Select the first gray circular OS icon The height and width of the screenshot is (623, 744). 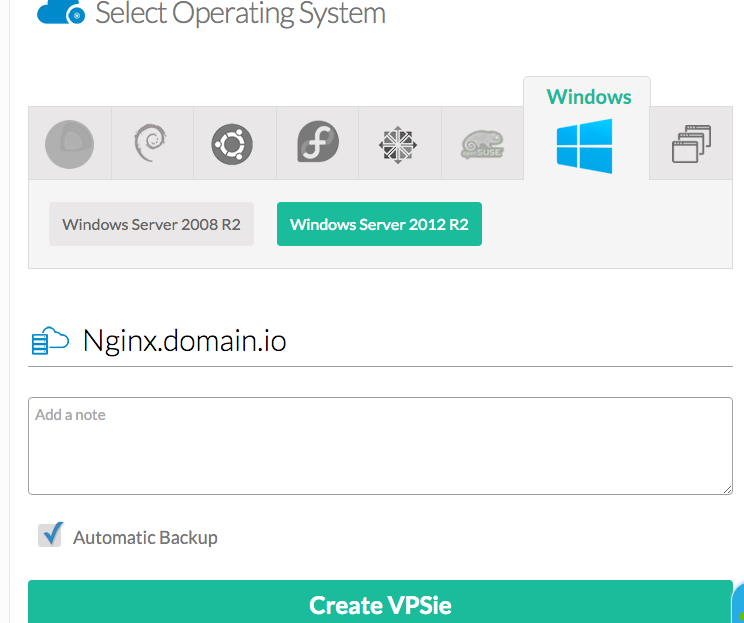[x=70, y=144]
